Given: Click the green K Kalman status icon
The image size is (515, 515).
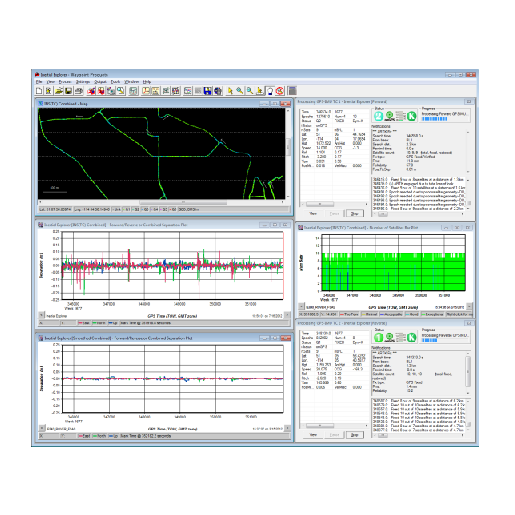Looking at the screenshot, I should point(412,116).
